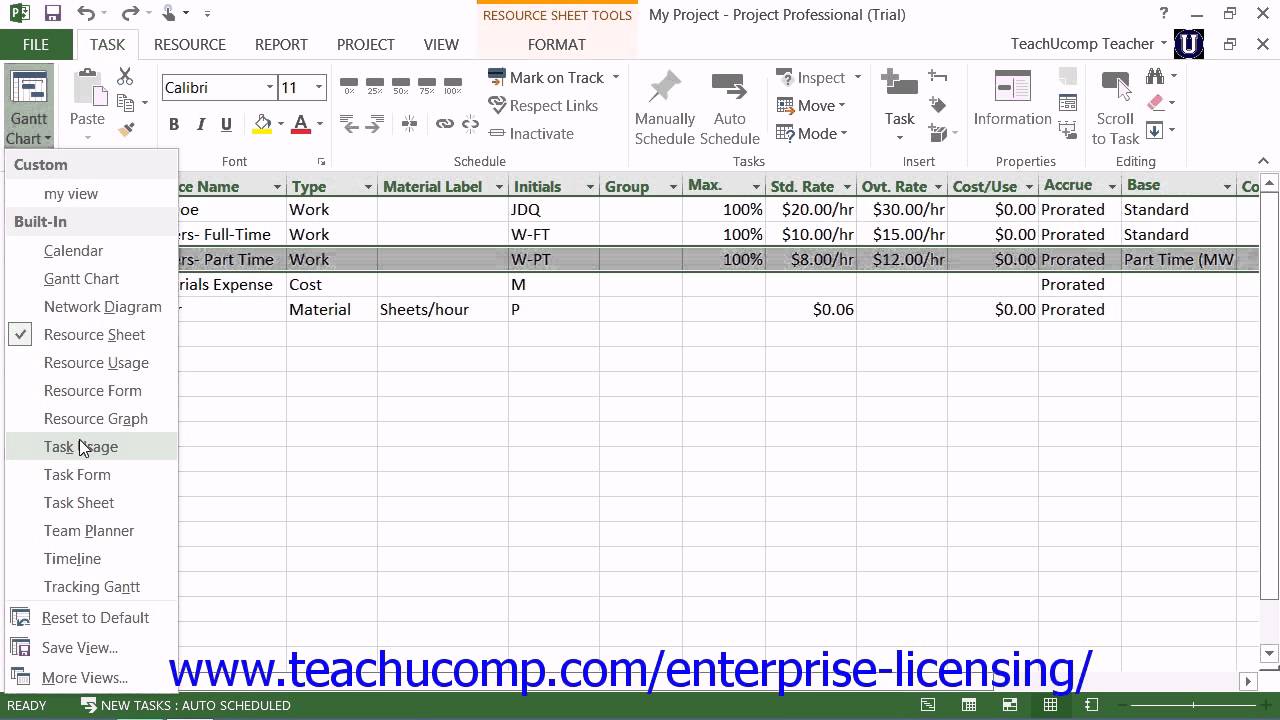Click the Scroll to Task icon

tap(1115, 86)
